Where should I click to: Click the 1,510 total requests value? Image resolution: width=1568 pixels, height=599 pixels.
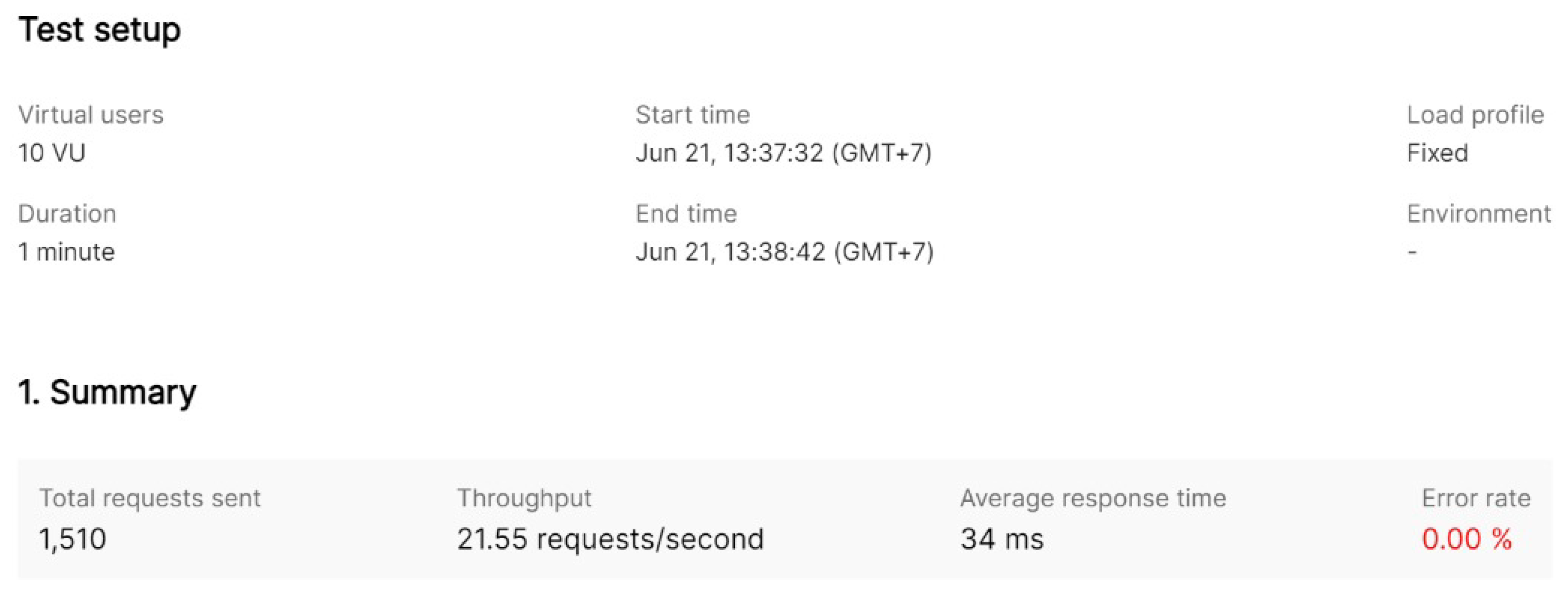tap(72, 539)
